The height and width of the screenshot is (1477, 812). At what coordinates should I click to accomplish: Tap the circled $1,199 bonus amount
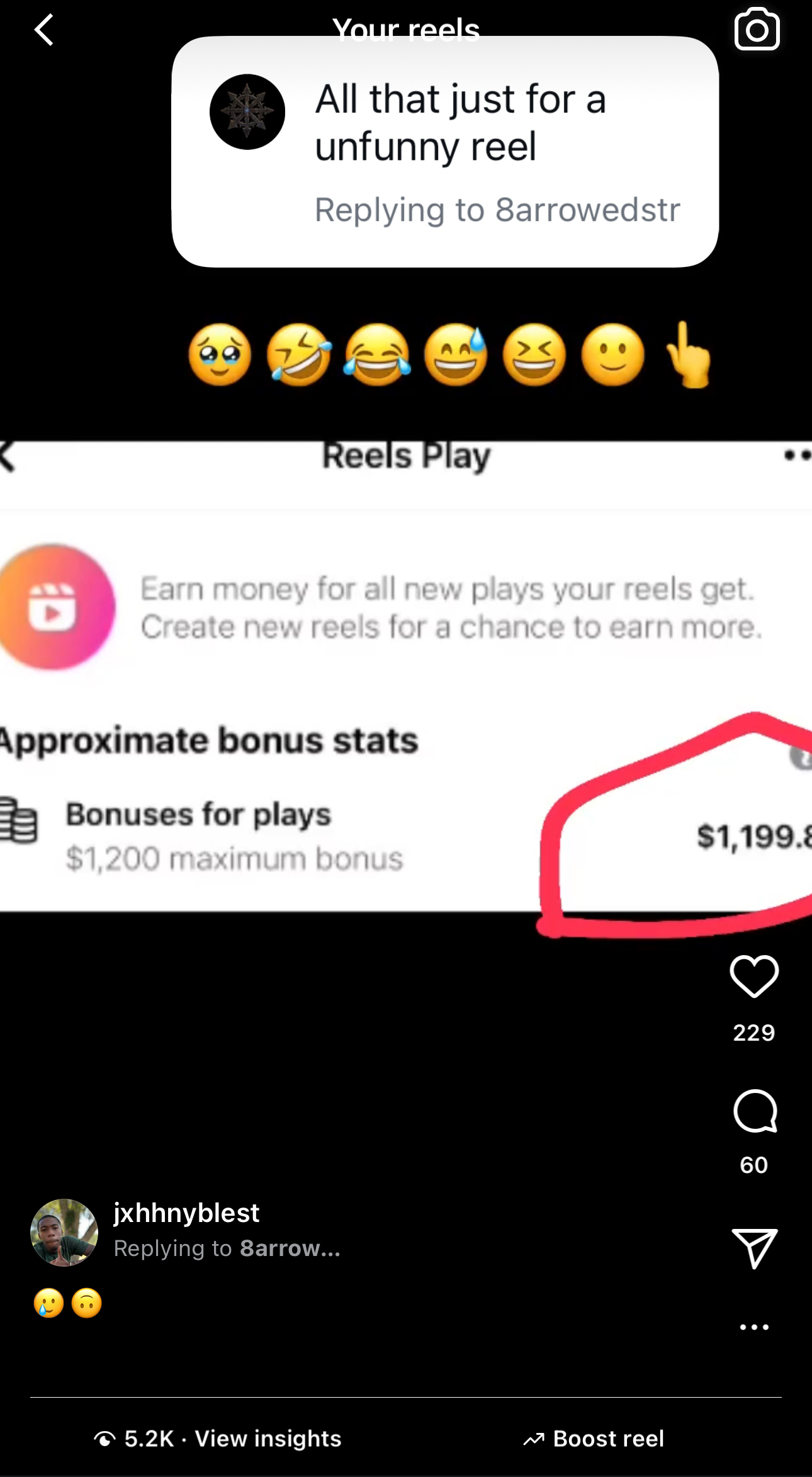pos(753,836)
